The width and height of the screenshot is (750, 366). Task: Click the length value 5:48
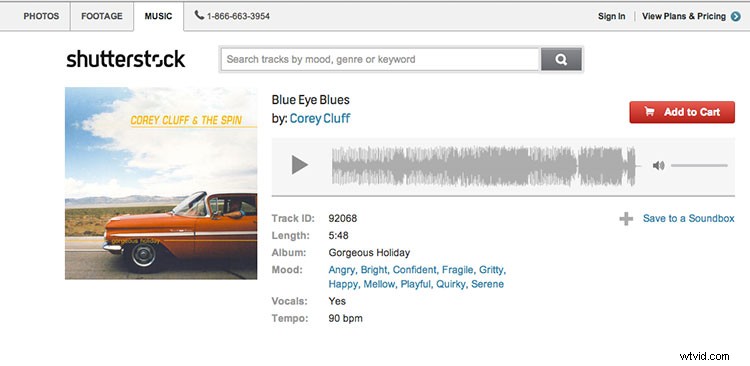coord(338,235)
